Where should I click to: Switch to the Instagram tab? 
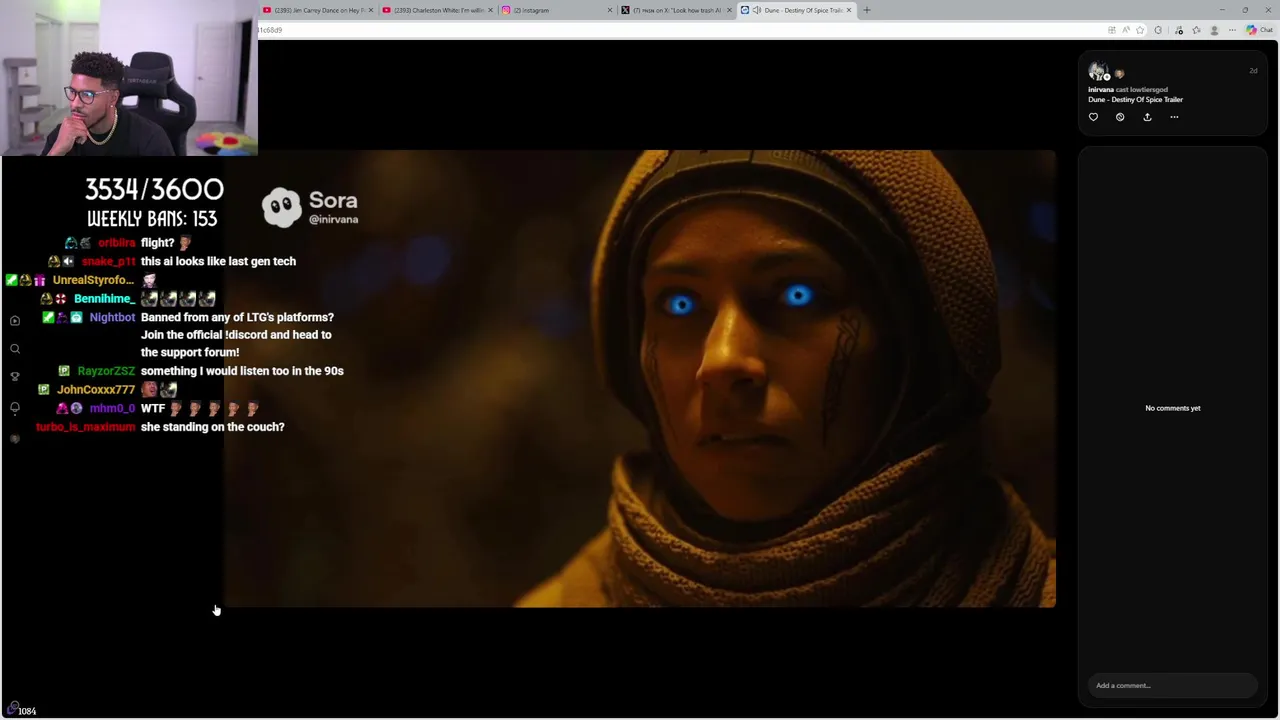555,10
